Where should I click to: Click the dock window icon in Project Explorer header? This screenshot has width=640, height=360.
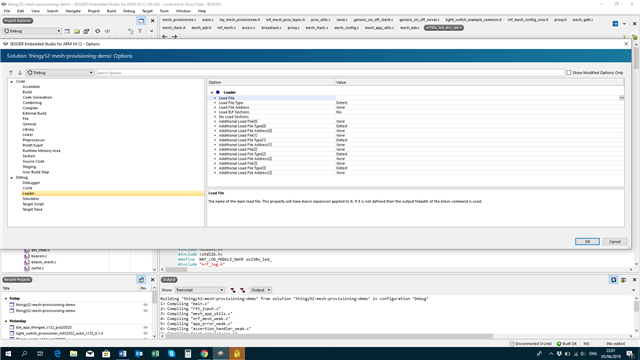click(141, 21)
